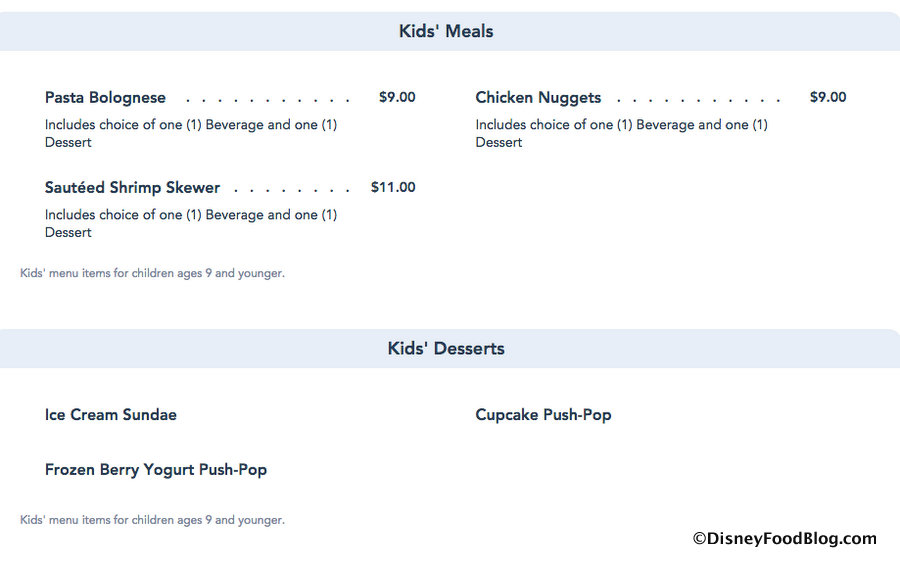Viewport: 900px width, 566px height.
Task: Click the description text under Chicken Nuggets
Action: pos(621,133)
